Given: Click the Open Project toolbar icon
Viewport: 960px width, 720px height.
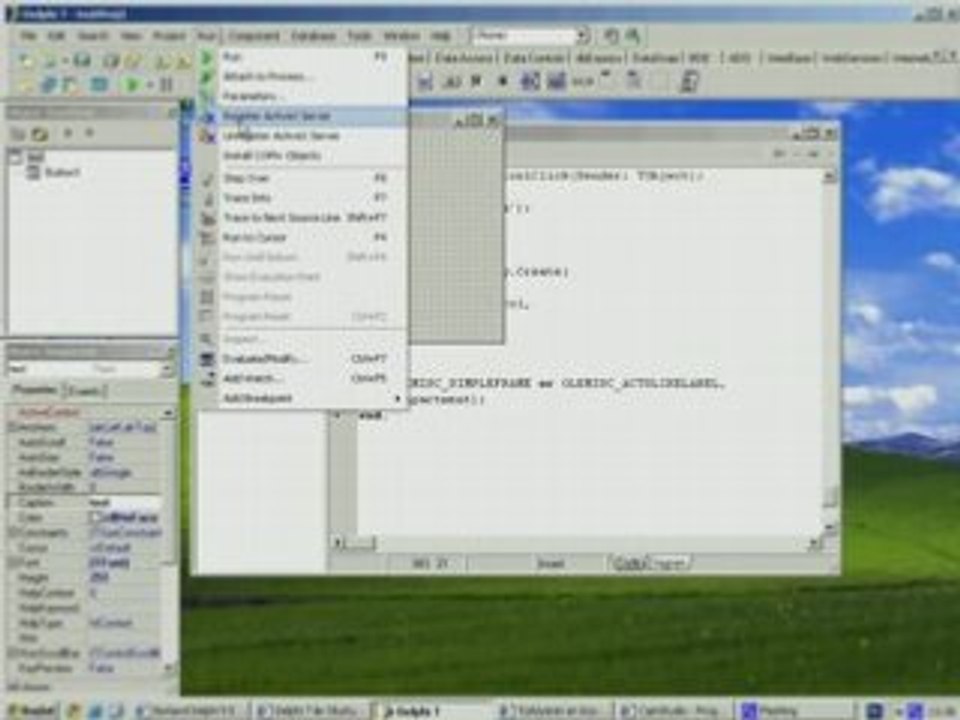Looking at the screenshot, I should pyautogui.click(x=132, y=61).
